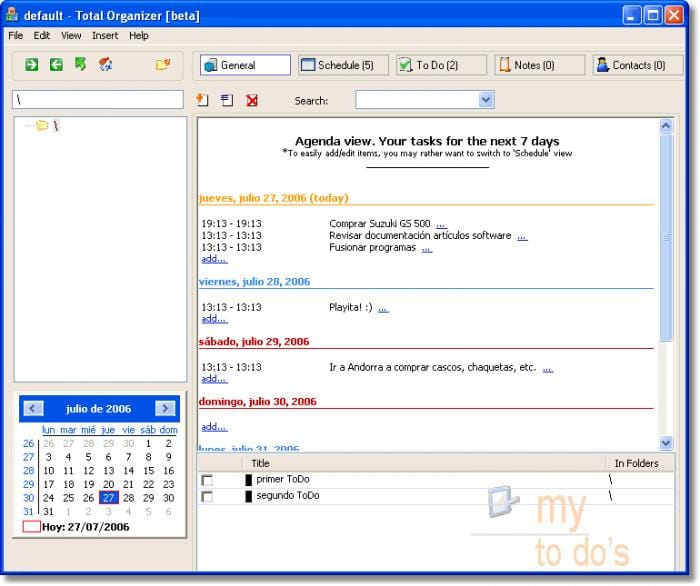Click the folder path input field

pos(98,100)
